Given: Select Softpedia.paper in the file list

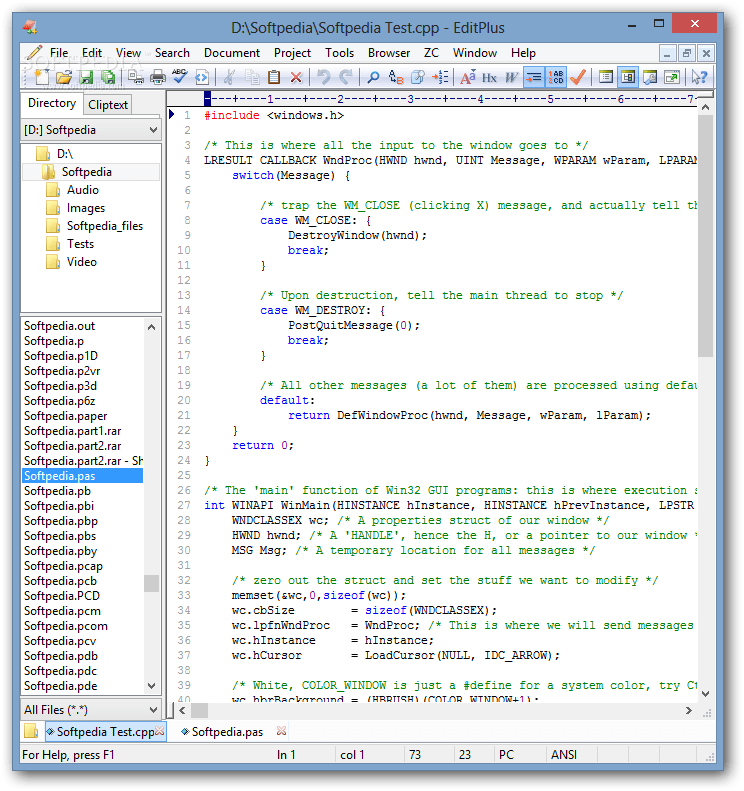Looking at the screenshot, I should [x=66, y=416].
